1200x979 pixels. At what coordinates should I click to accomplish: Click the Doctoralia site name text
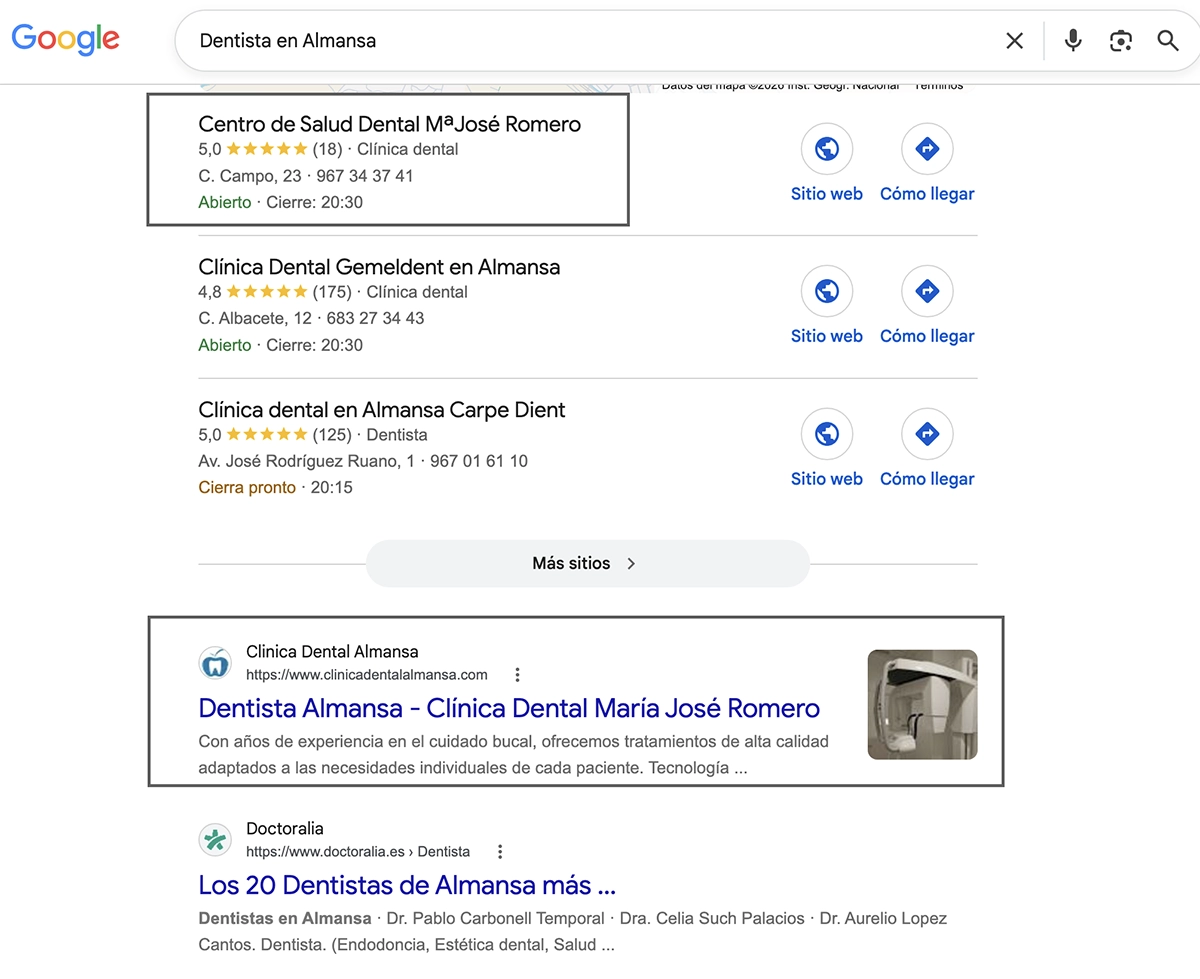click(x=285, y=829)
